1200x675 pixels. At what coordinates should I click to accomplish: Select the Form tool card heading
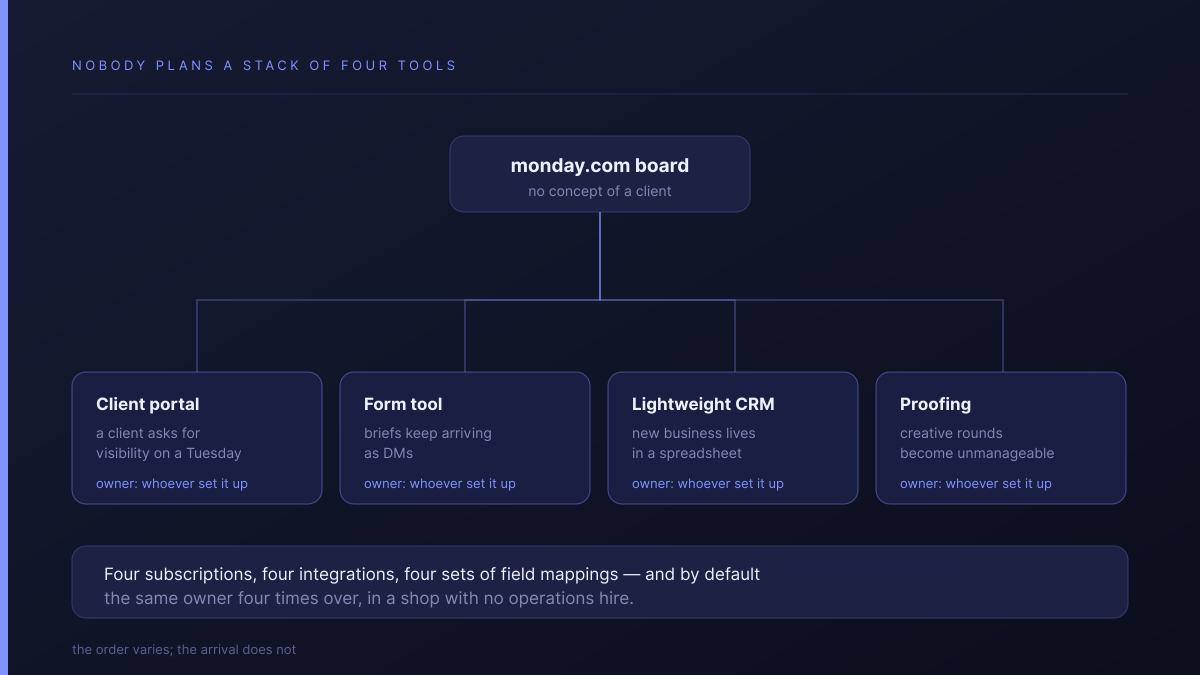point(403,404)
